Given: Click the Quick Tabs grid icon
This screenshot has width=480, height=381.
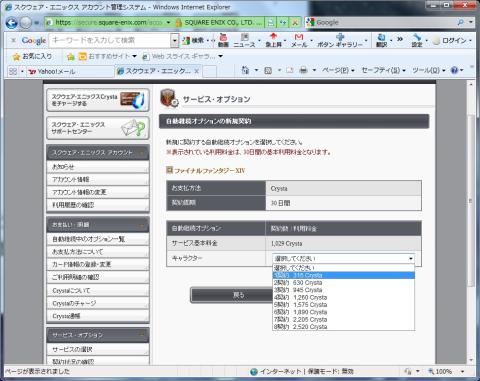Looking at the screenshot, I should click(x=13, y=71).
